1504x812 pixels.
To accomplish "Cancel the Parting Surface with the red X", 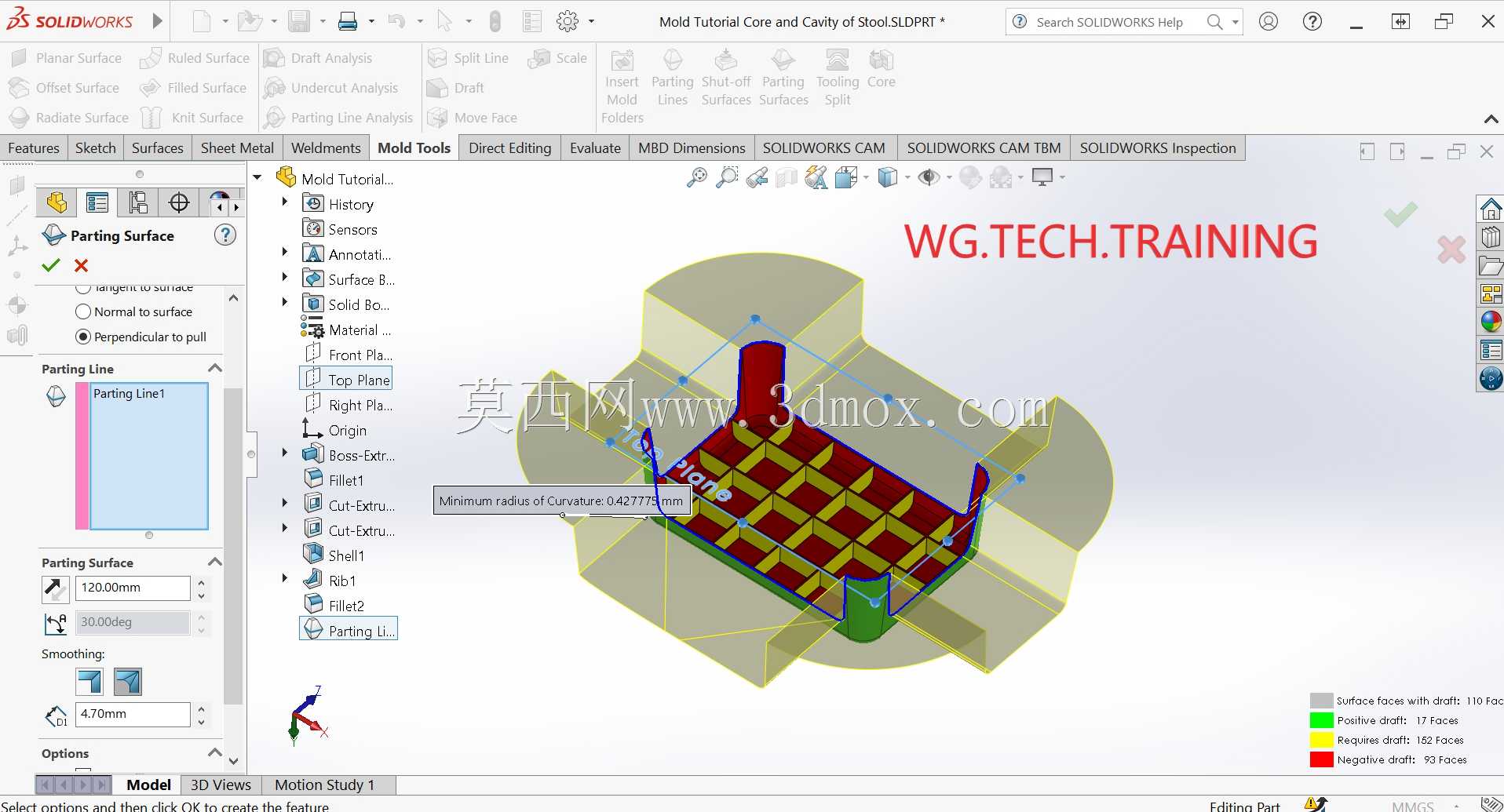I will (81, 265).
